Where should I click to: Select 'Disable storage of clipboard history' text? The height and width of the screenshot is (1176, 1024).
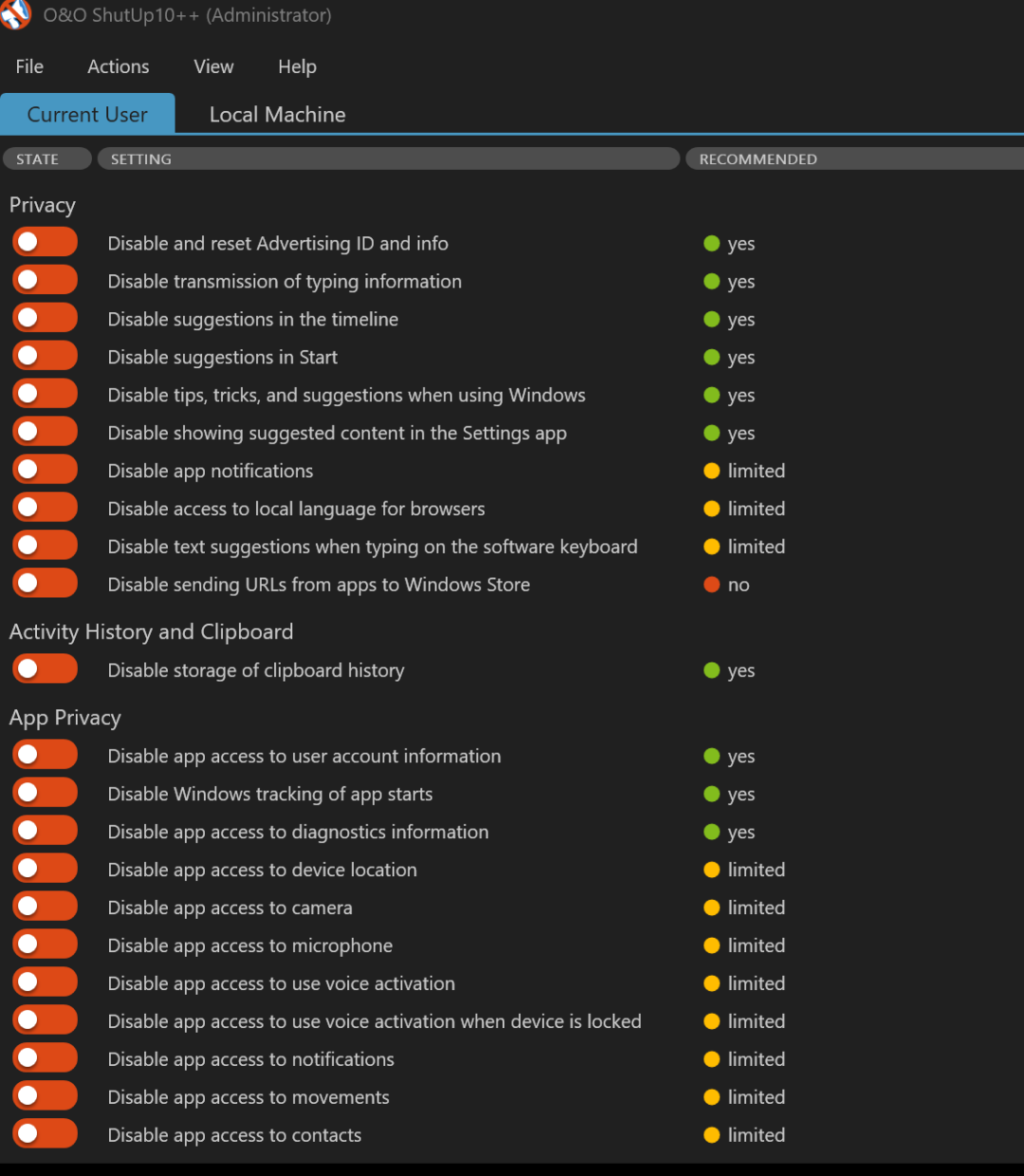(256, 671)
